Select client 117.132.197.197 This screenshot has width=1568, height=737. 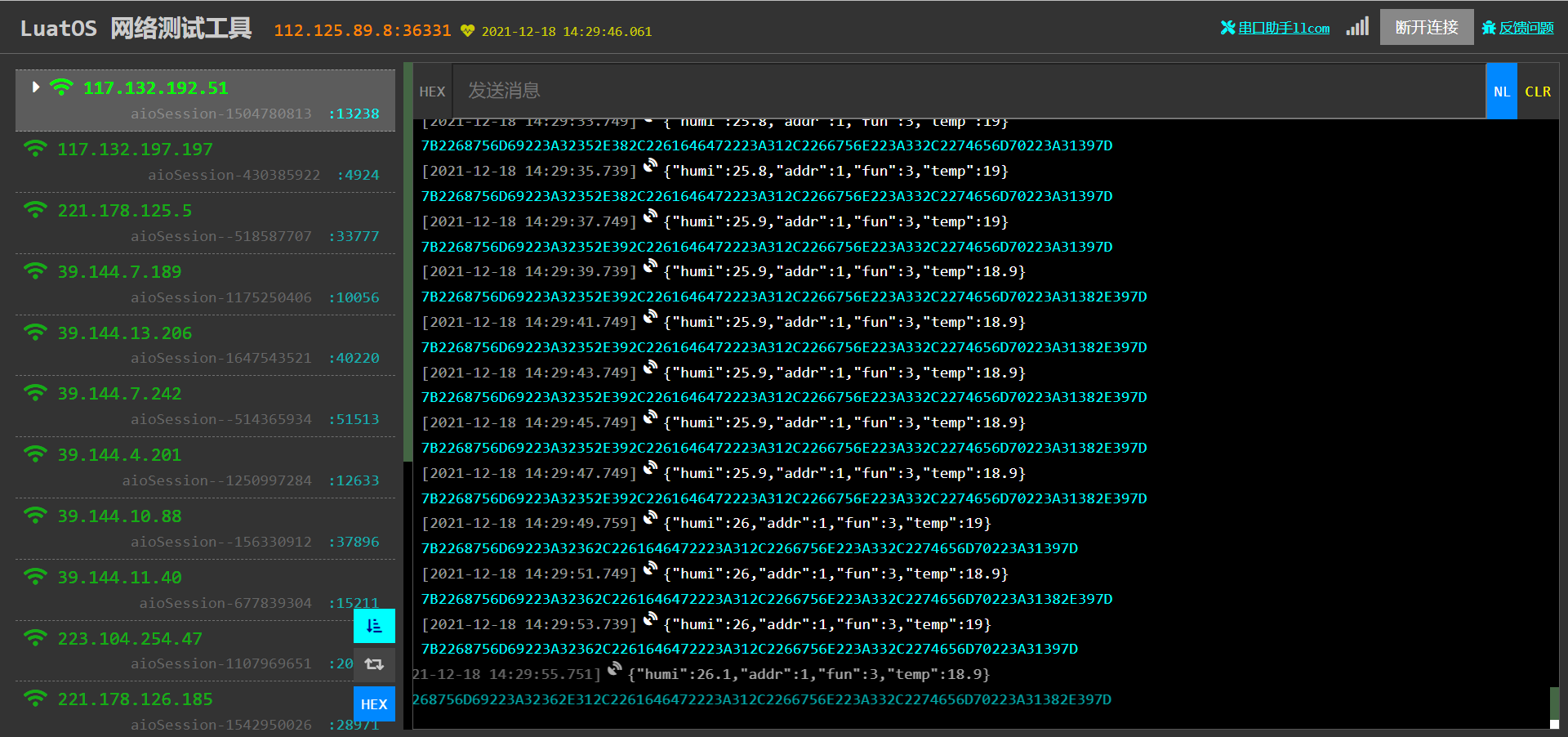coord(205,162)
